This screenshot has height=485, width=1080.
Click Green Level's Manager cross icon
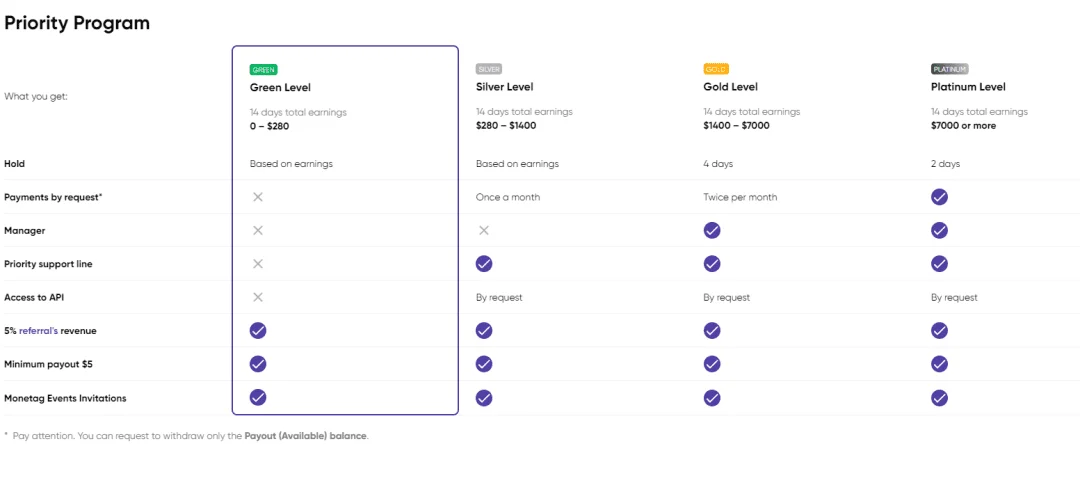(258, 230)
